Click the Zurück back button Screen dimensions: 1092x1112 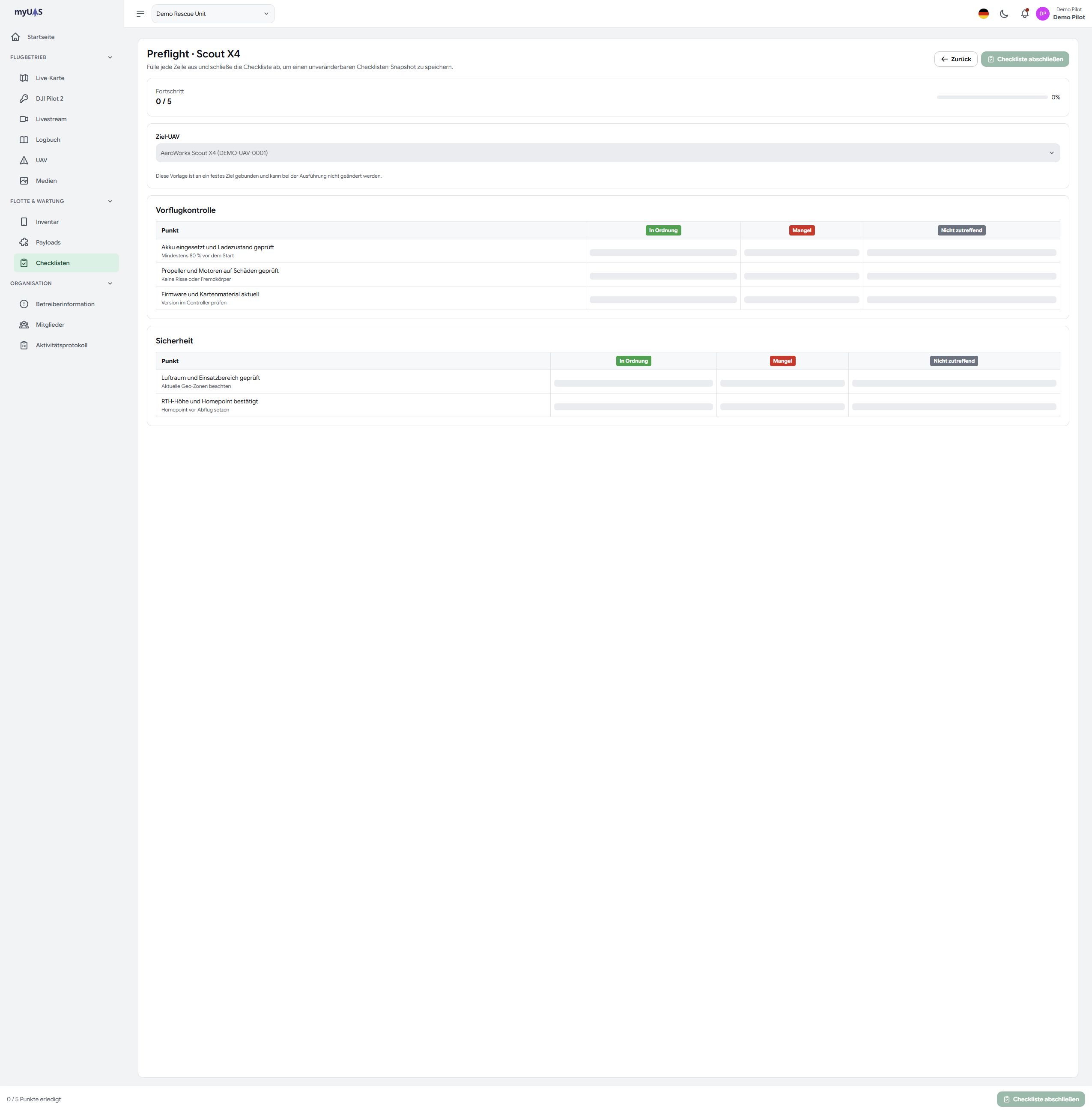tap(955, 59)
